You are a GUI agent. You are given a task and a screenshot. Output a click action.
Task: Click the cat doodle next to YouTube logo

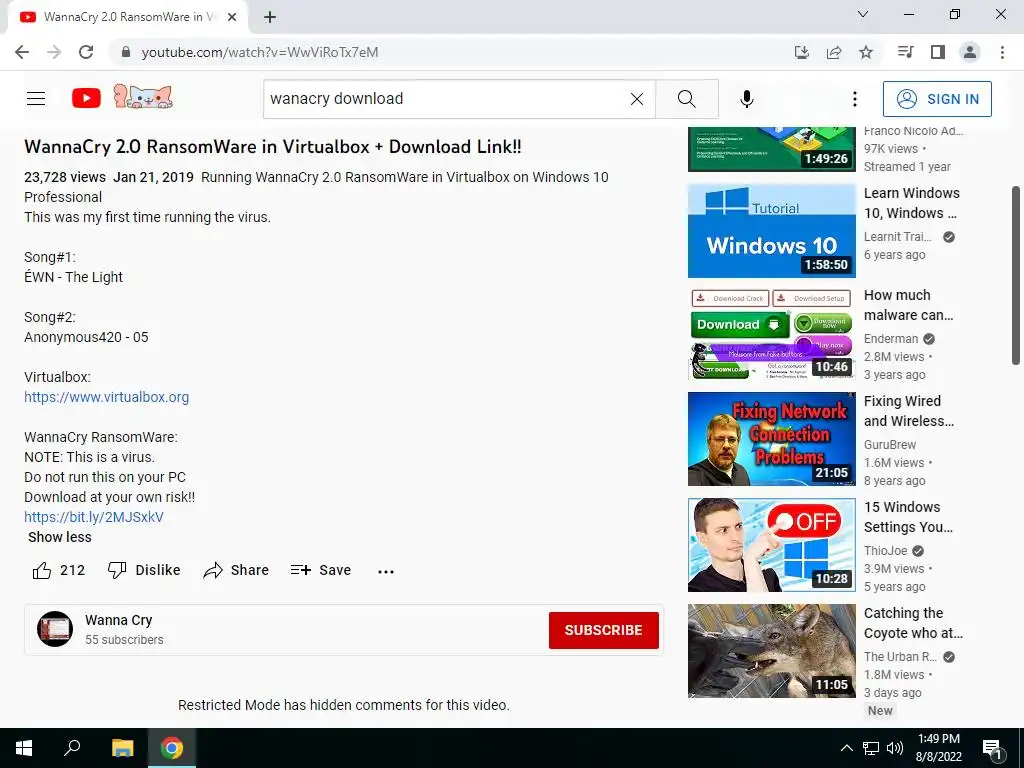(x=143, y=96)
